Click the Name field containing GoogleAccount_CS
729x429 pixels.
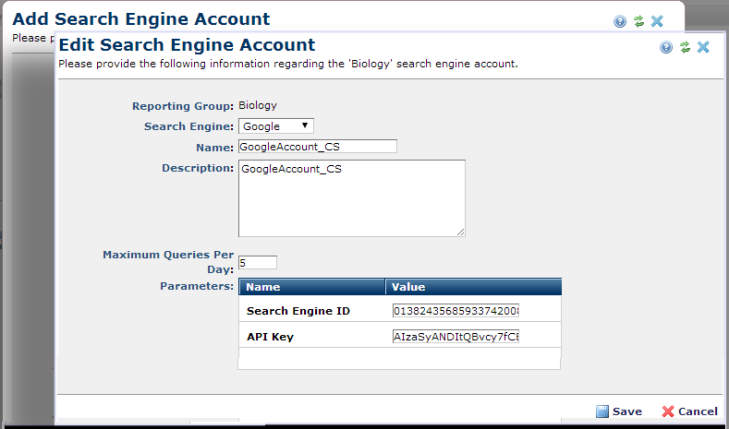(x=317, y=146)
